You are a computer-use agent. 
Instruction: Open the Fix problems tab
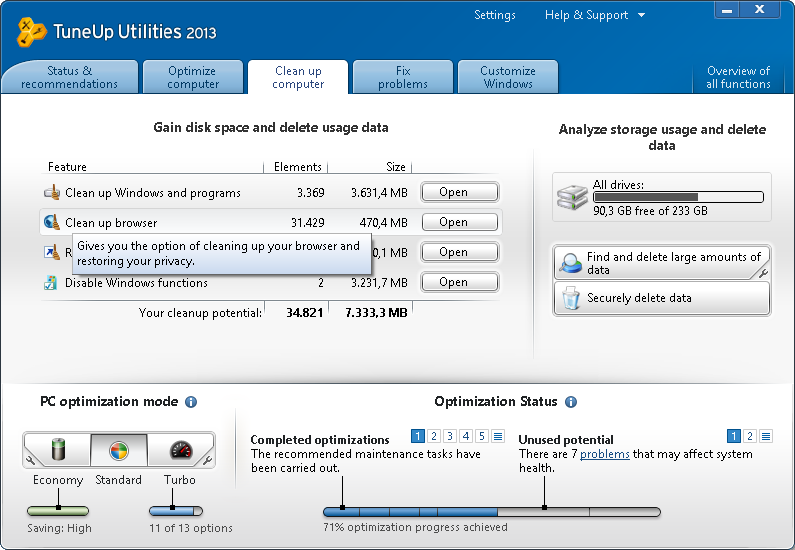[403, 77]
